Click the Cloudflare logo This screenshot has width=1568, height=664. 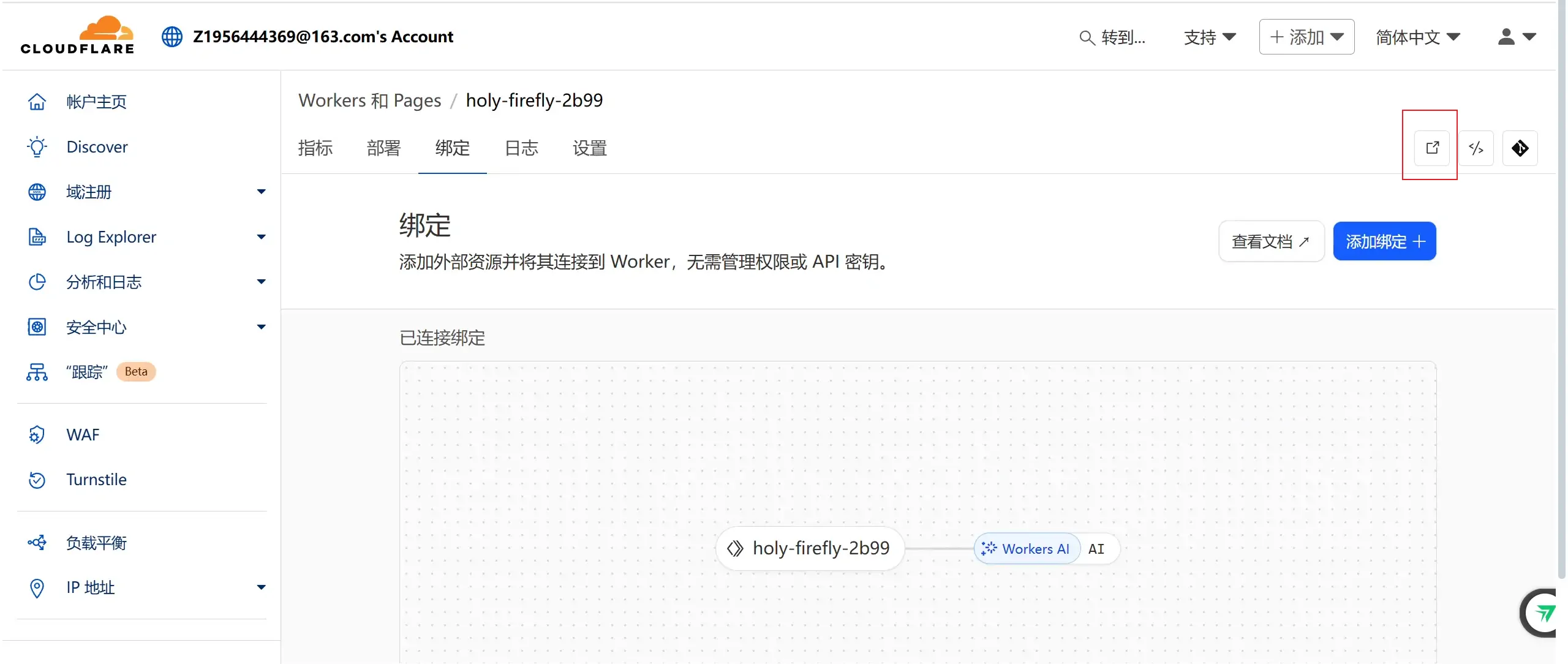77,36
